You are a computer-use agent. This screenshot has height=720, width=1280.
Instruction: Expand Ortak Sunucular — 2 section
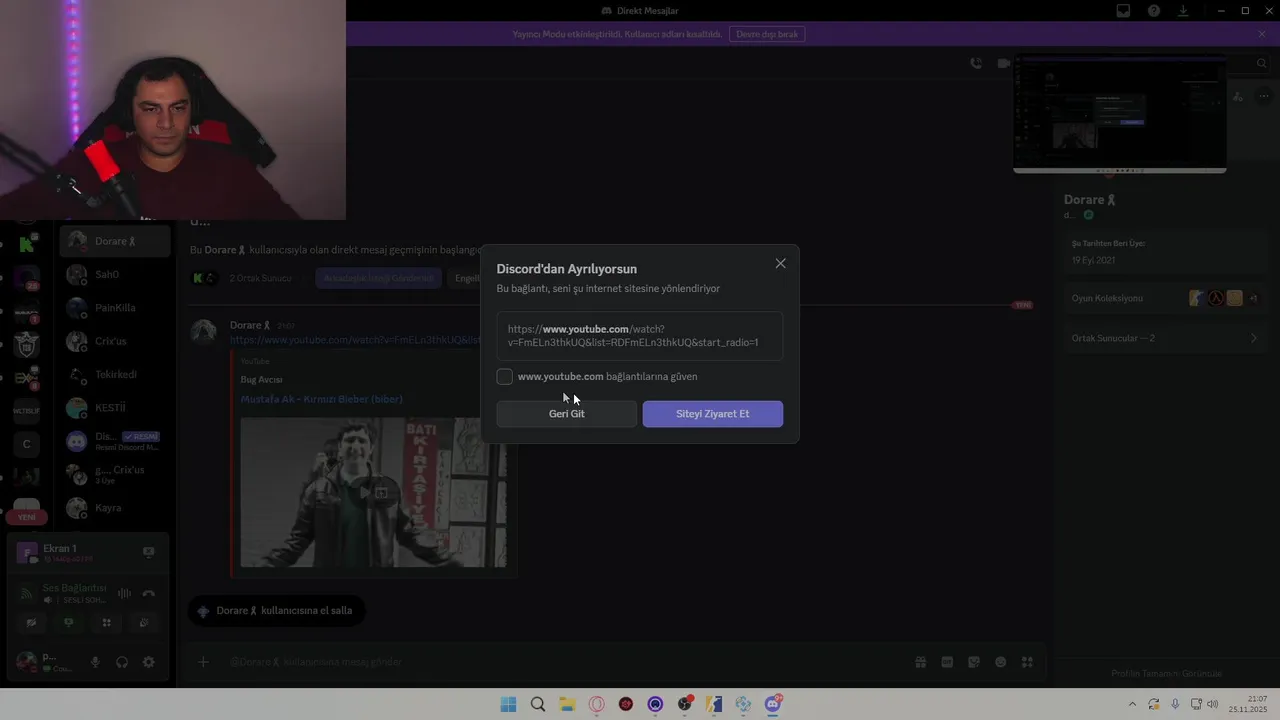click(1165, 338)
